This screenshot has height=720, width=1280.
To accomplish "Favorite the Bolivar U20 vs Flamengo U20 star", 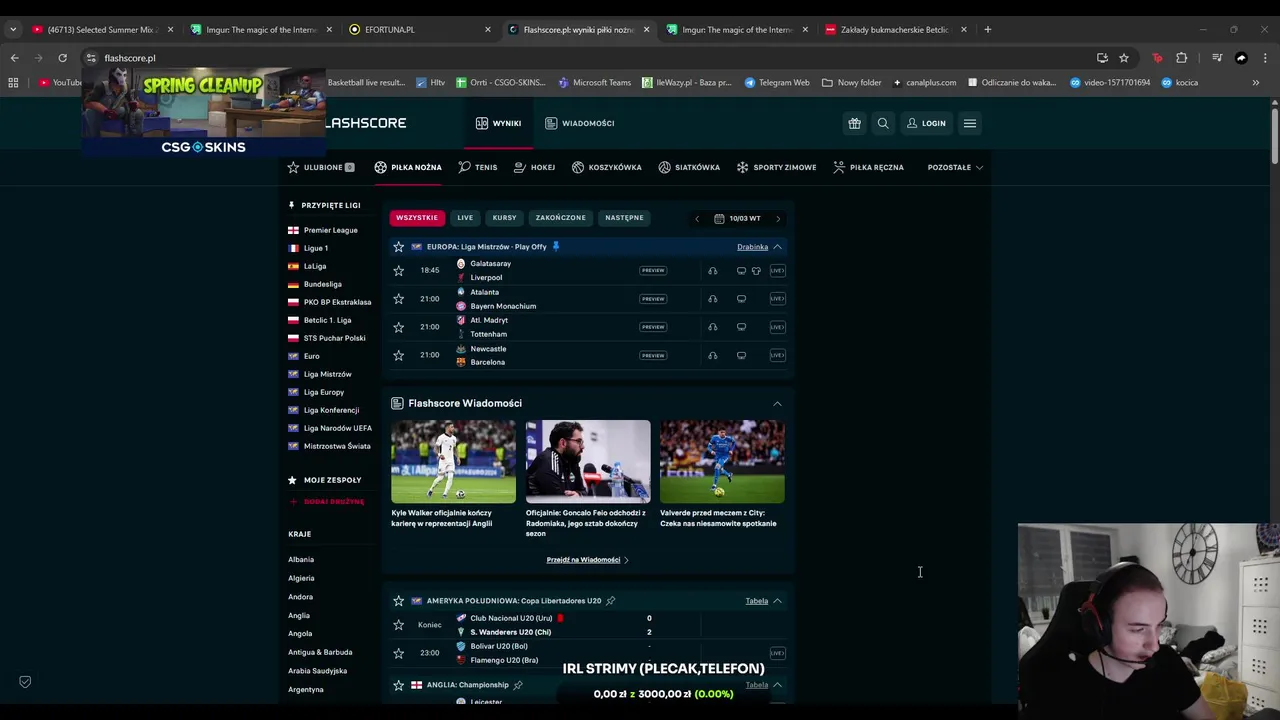I will point(398,653).
